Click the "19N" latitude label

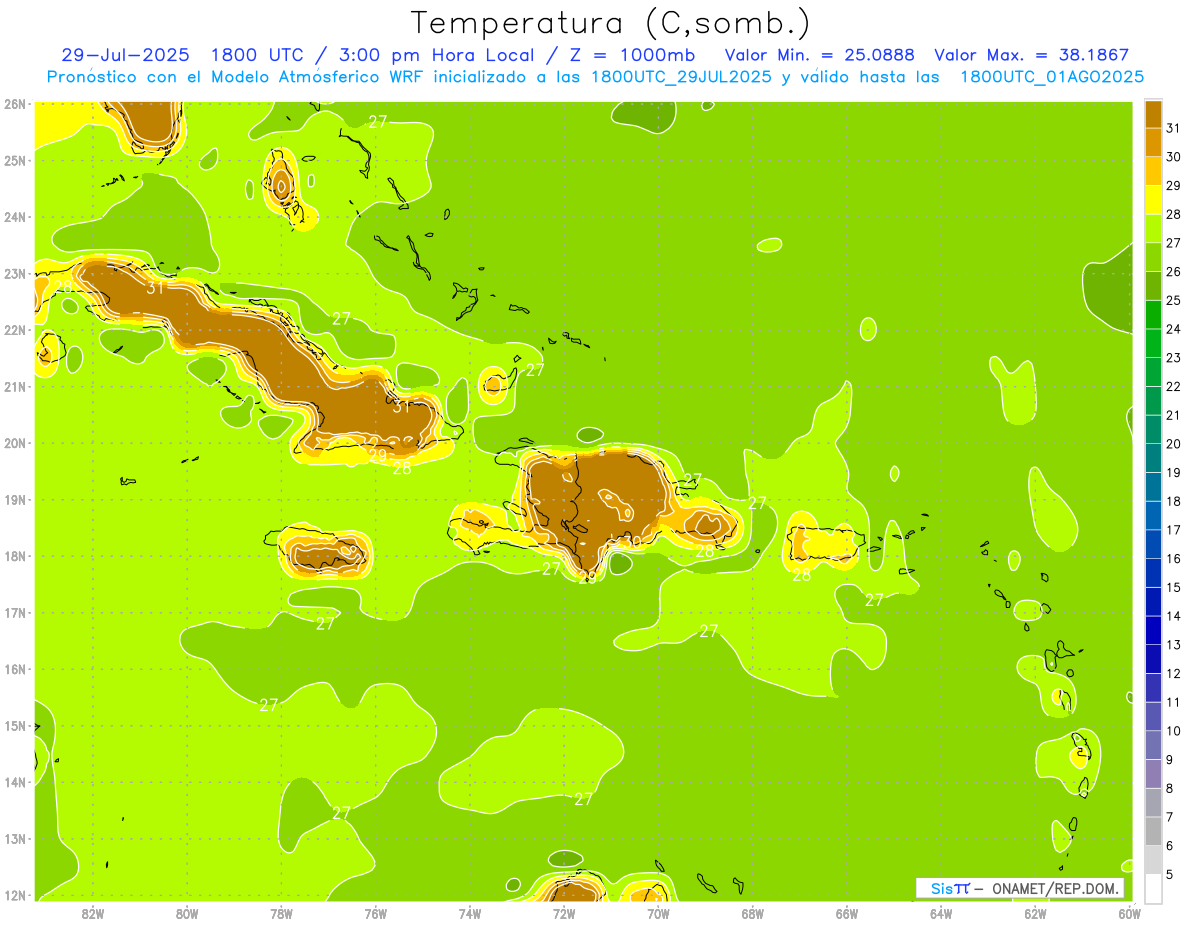15,499
